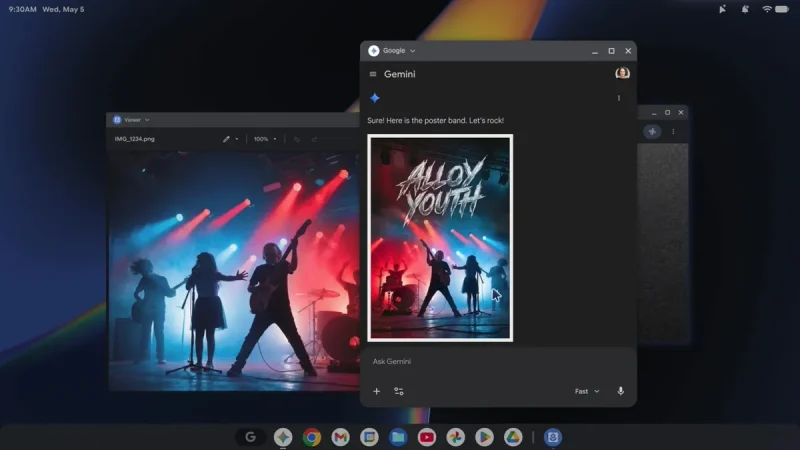The image size is (800, 450).
Task: Open the Files app in shelf
Action: point(398,437)
